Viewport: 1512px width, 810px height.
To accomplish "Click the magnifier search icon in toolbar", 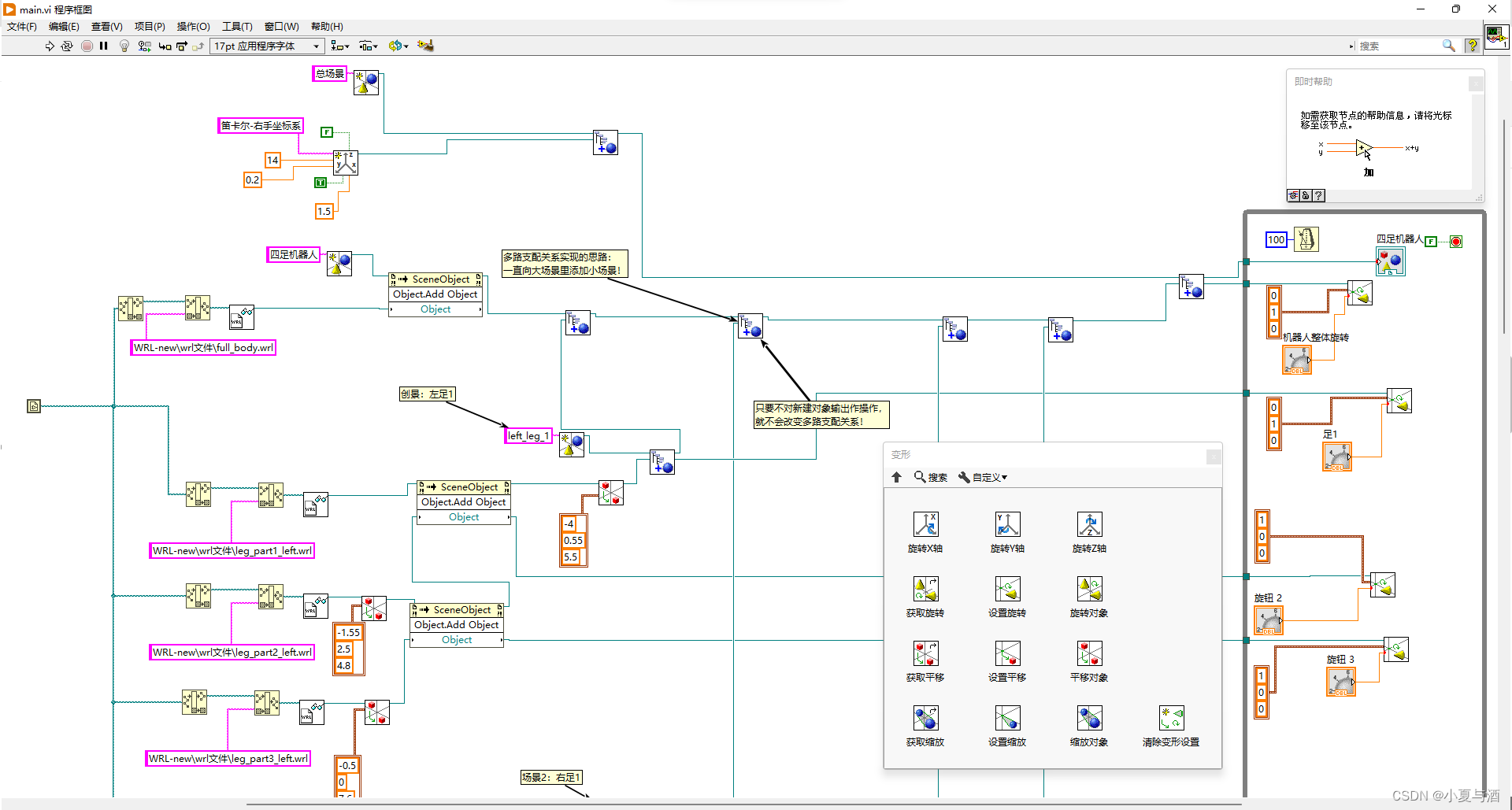I will point(1448,46).
